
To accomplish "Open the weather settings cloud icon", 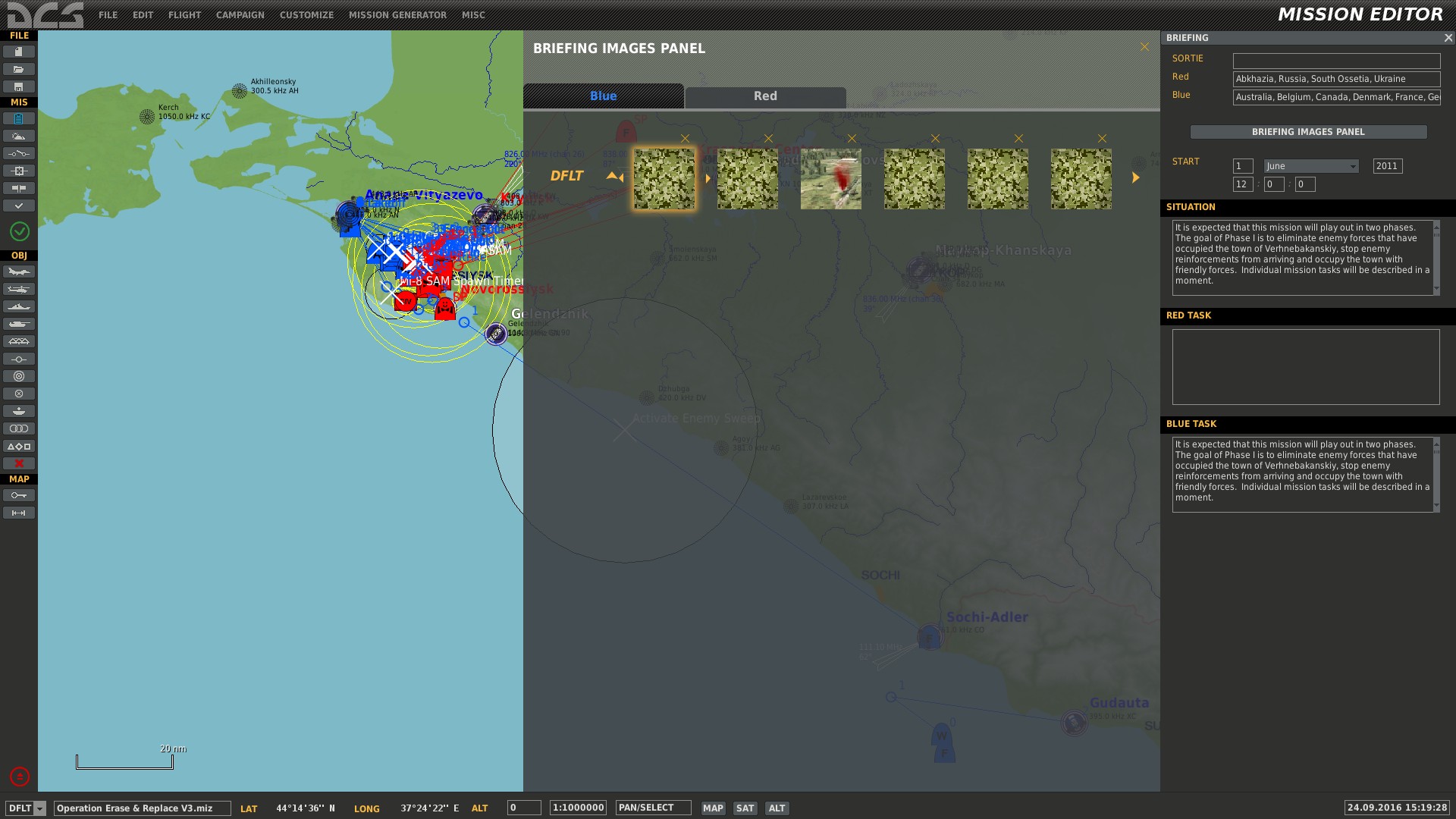I will point(19,136).
